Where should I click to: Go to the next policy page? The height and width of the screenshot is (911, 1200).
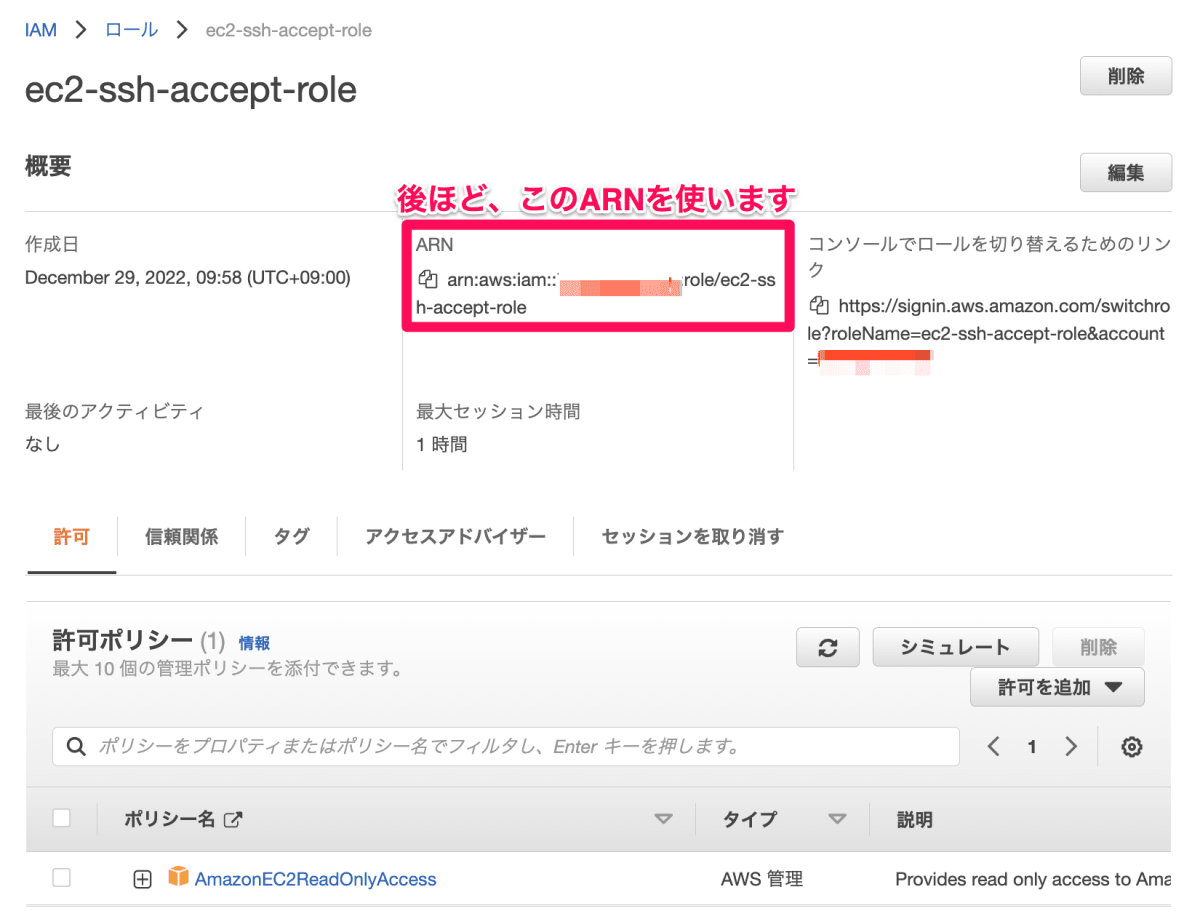(1071, 746)
